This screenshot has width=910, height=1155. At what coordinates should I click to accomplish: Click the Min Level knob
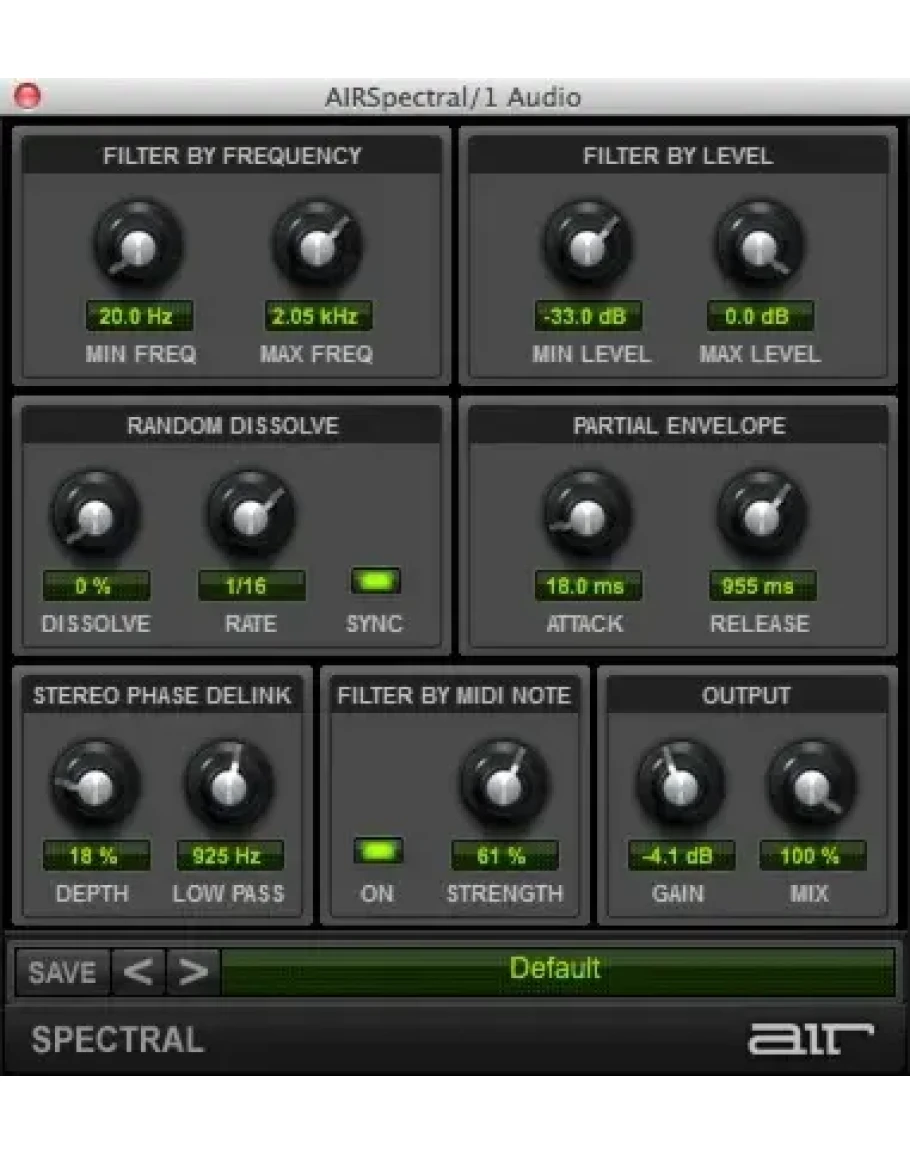coord(588,246)
